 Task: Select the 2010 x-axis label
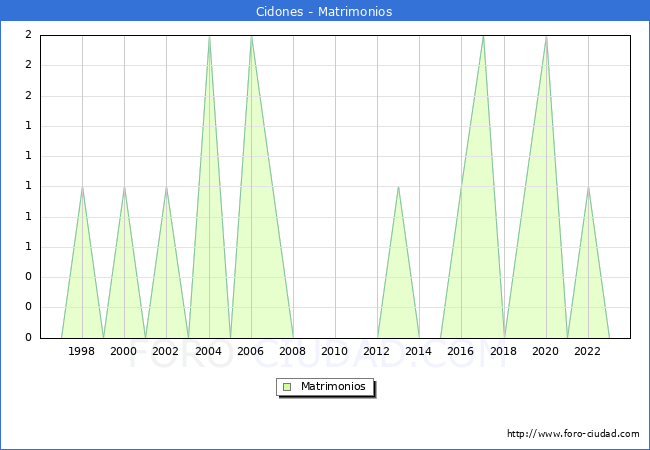pyautogui.click(x=335, y=351)
